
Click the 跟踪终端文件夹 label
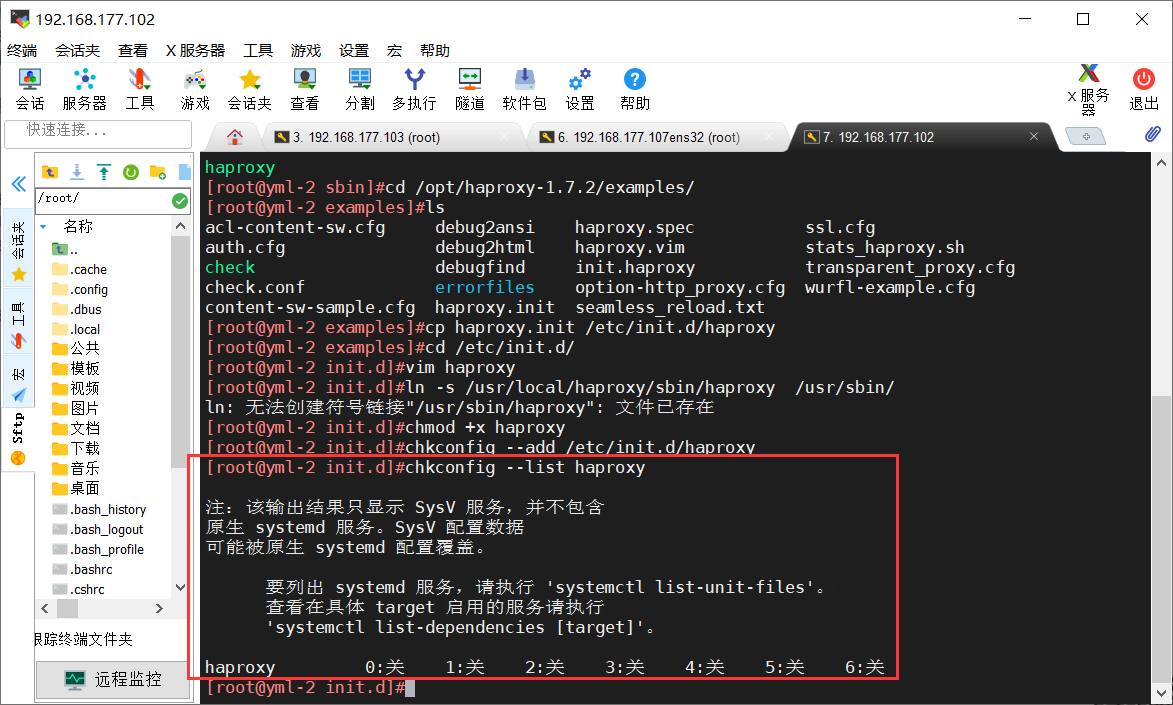[83, 640]
